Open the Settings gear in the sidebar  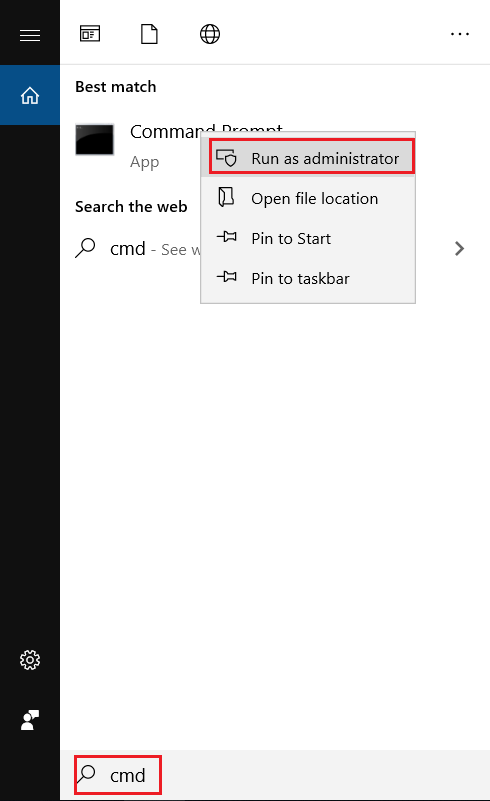pos(30,660)
